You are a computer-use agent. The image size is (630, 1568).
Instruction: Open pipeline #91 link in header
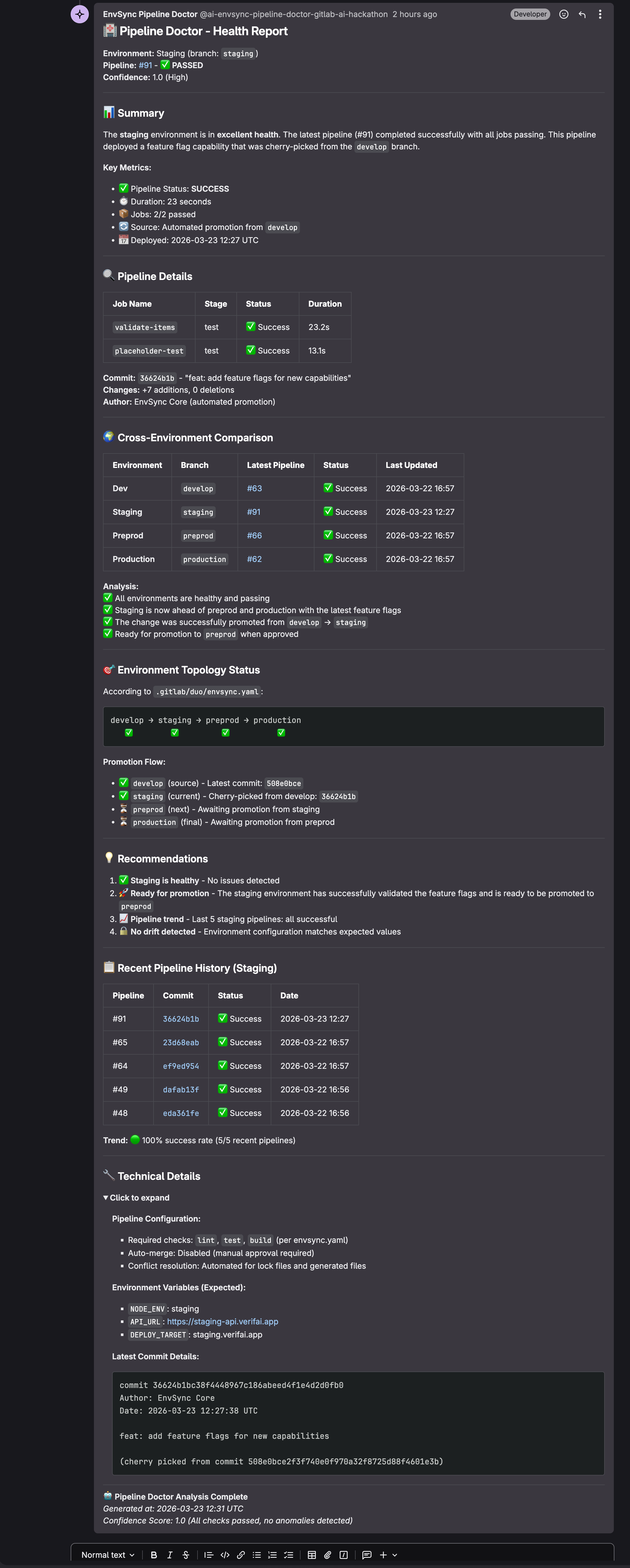point(145,65)
